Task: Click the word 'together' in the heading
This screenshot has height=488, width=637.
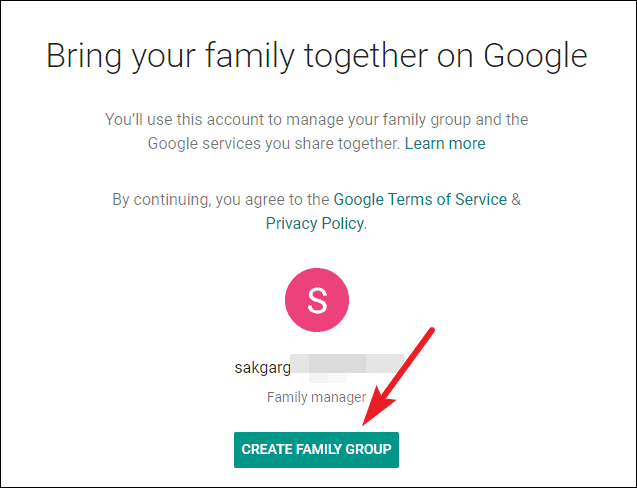Action: [x=366, y=56]
